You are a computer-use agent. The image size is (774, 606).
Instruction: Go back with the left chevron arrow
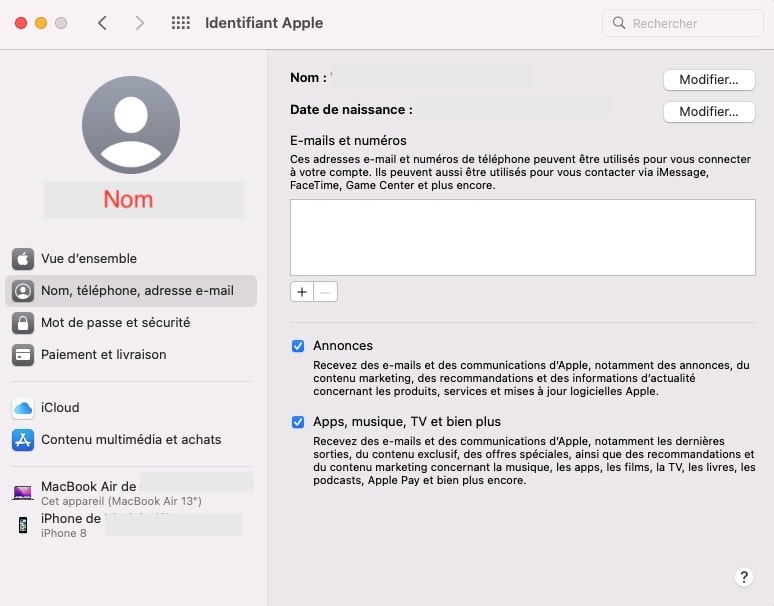click(102, 23)
